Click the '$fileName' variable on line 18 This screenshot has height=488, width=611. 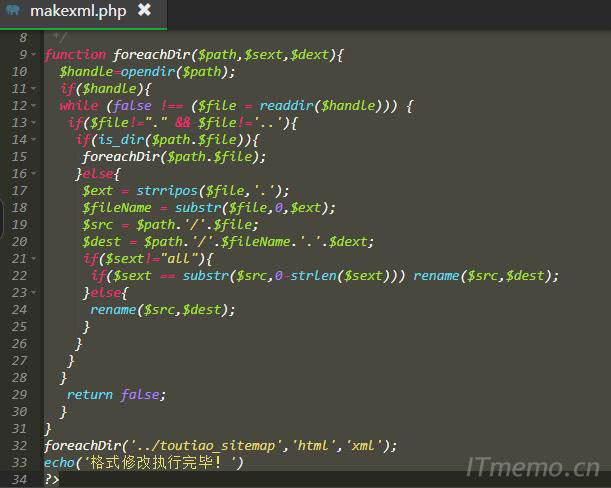[117, 208]
